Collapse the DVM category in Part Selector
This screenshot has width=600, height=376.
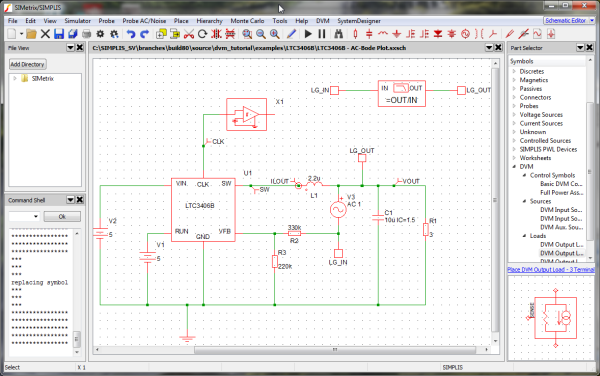[x=514, y=166]
